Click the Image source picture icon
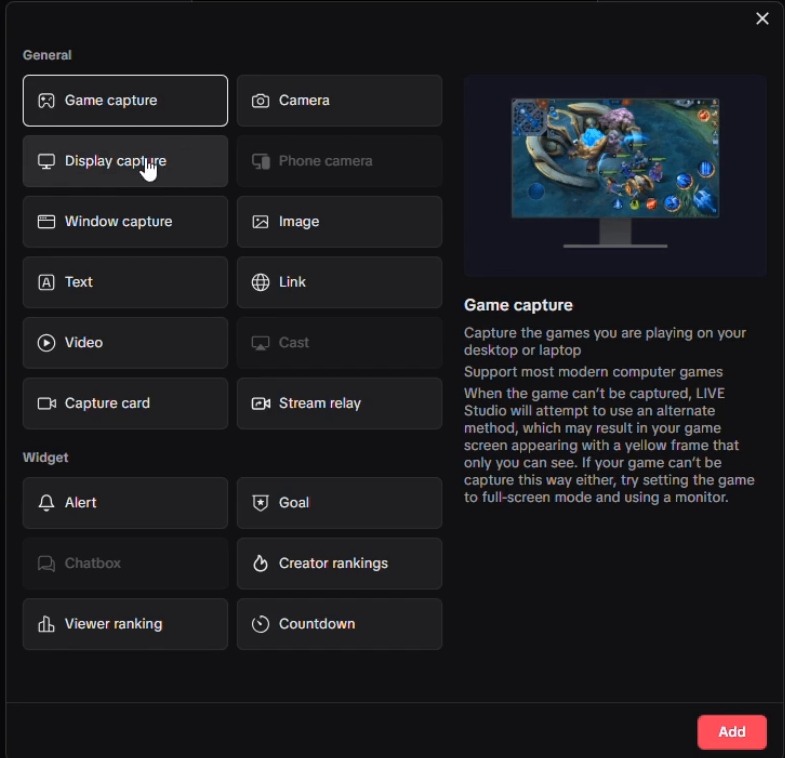 tap(260, 222)
